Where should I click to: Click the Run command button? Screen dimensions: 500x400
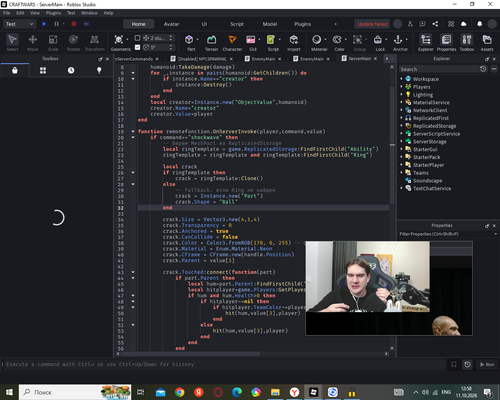click(487, 364)
